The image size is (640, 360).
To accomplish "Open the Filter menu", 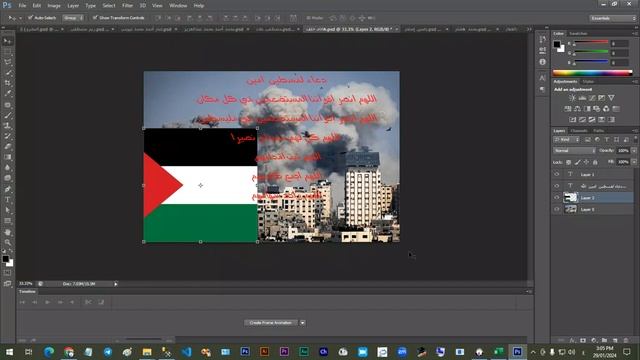I will pyautogui.click(x=127, y=6).
